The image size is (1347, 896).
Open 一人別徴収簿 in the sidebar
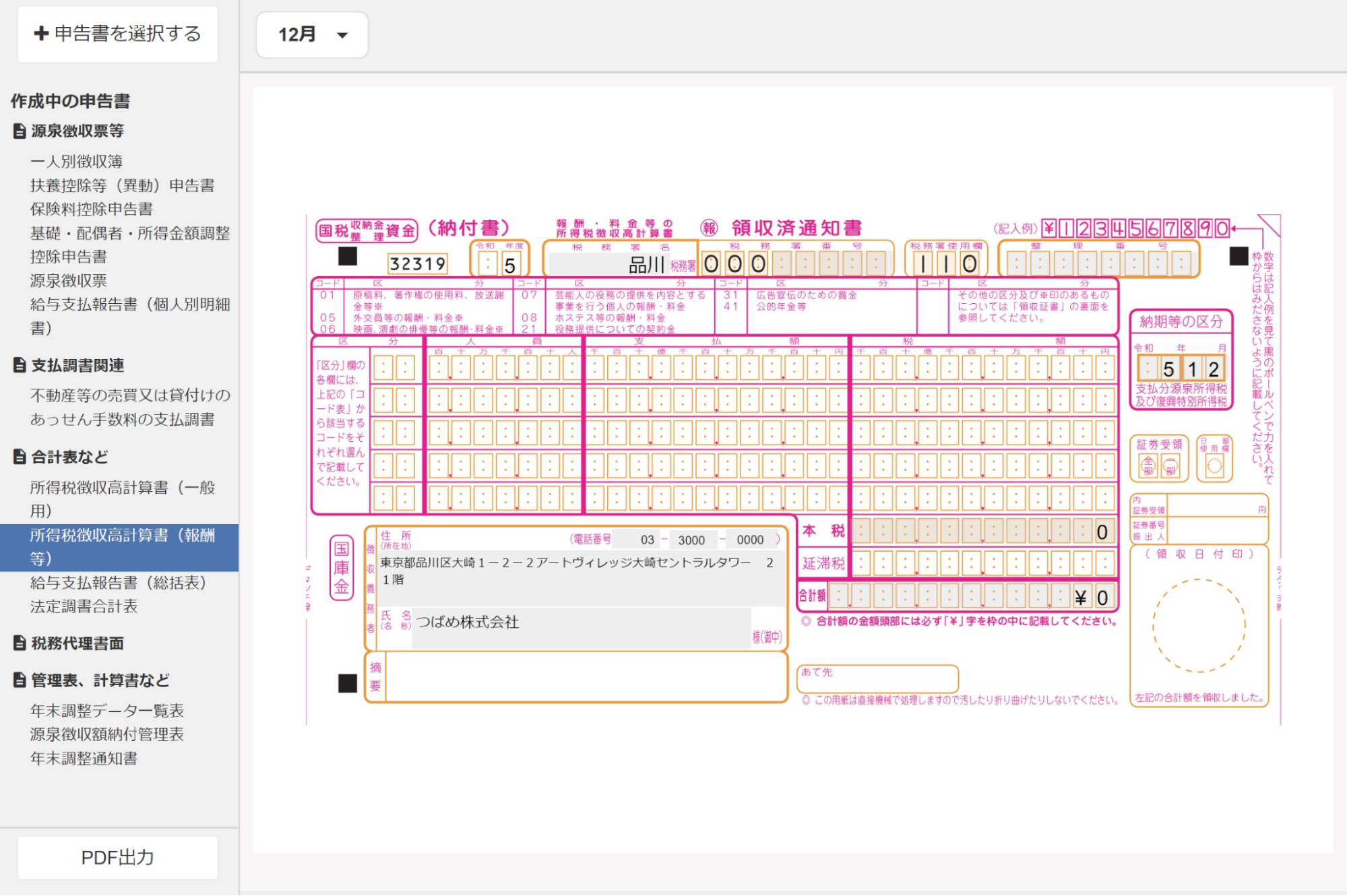(x=76, y=162)
